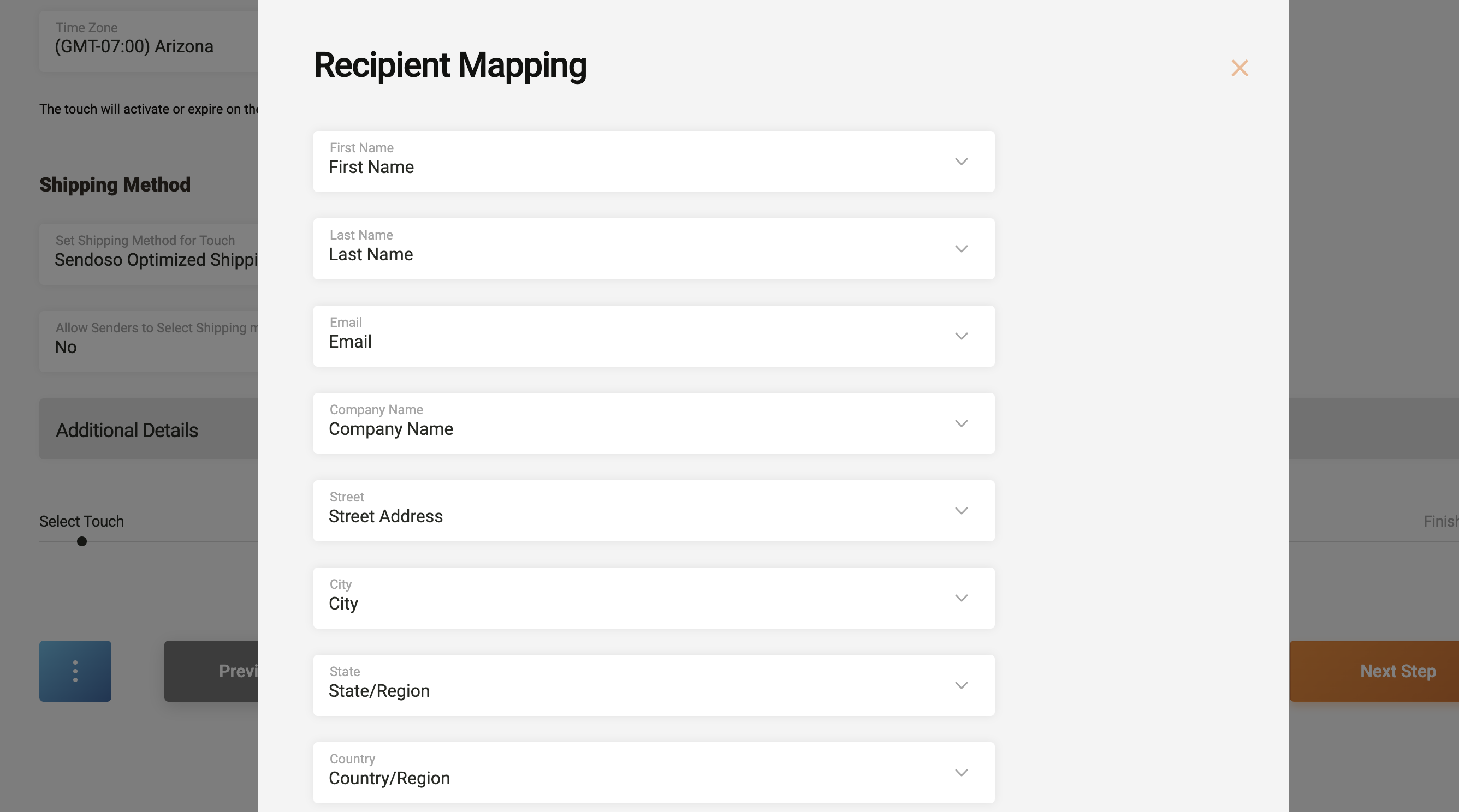
Task: Click the Email mapping chevron arrow
Action: coord(961,336)
